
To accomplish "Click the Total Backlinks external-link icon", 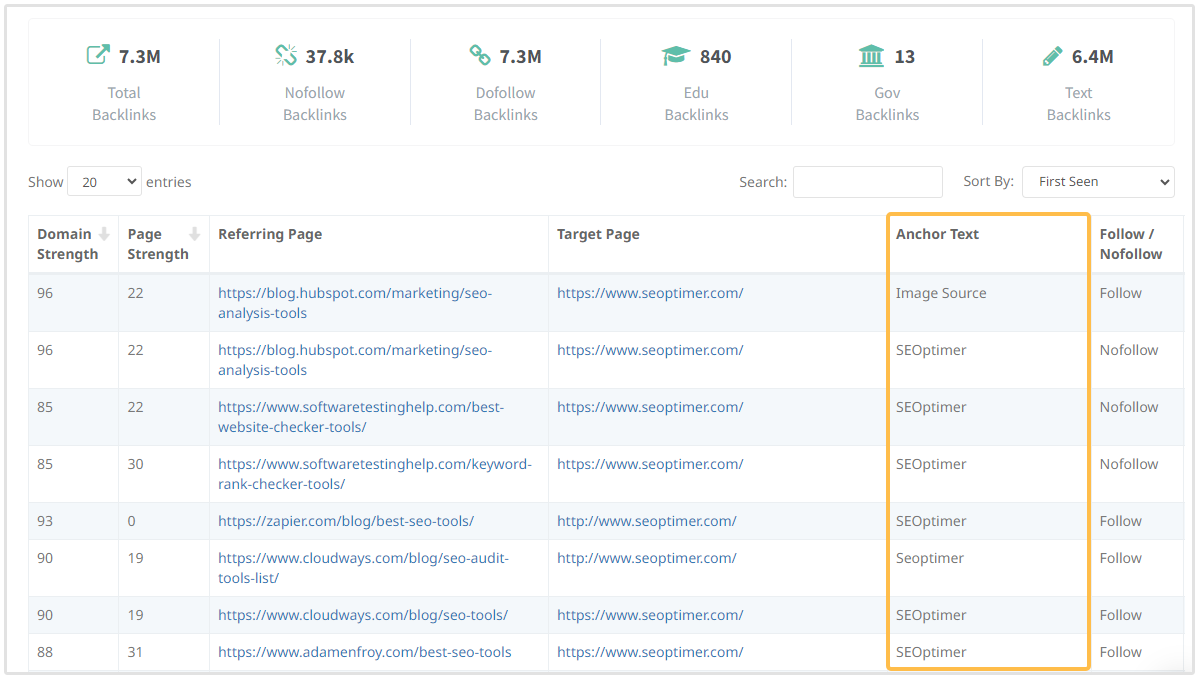I will [x=97, y=56].
